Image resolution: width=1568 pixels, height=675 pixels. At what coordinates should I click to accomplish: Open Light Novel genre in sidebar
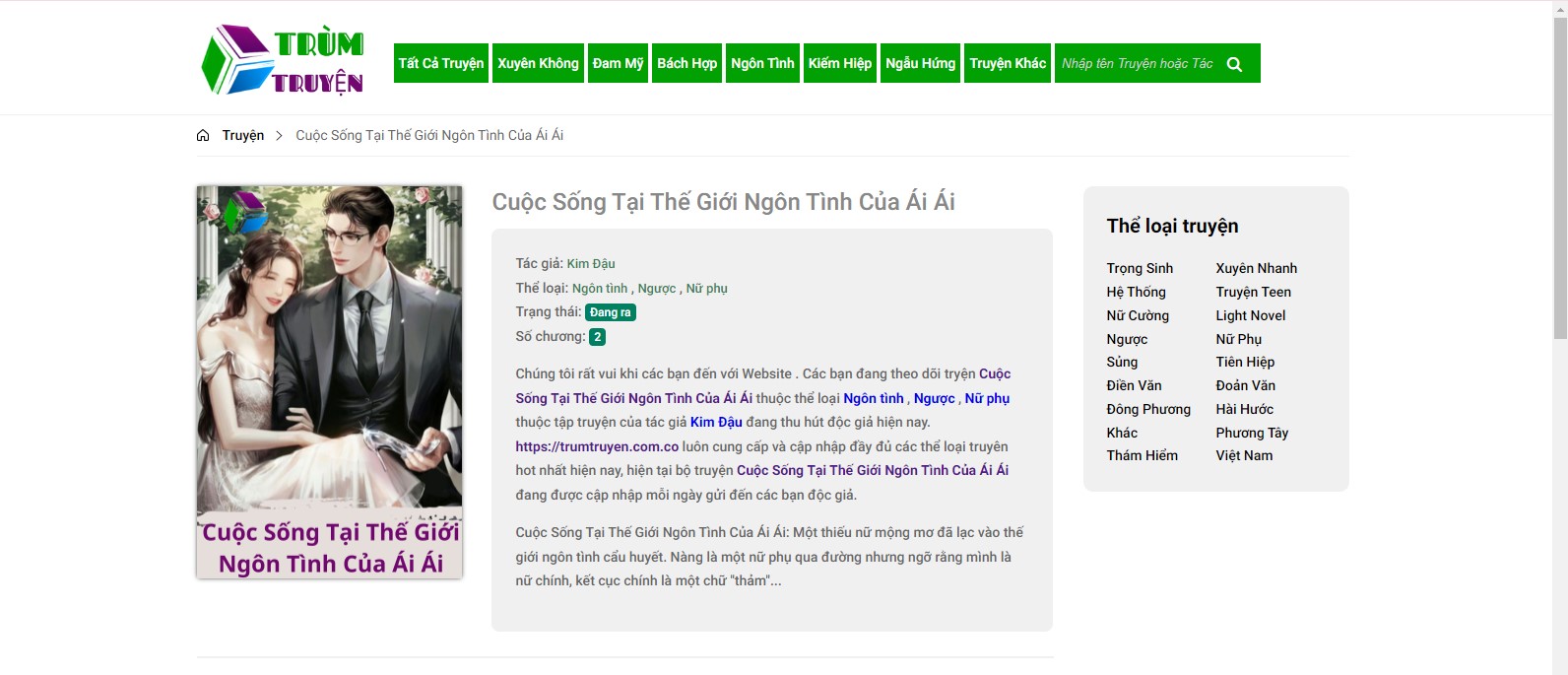tap(1250, 315)
